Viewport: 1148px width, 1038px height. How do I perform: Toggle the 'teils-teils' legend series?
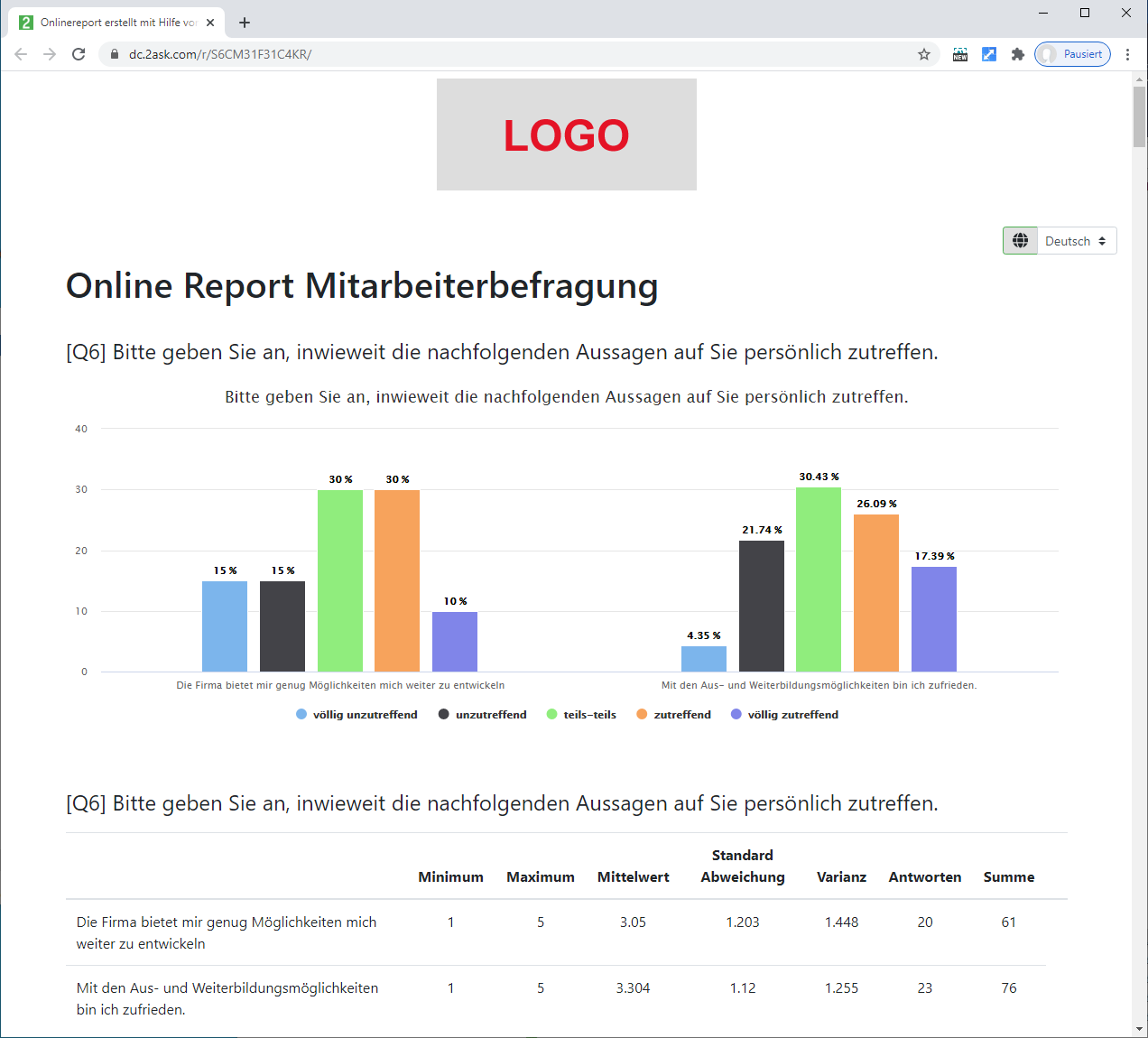[x=581, y=715]
